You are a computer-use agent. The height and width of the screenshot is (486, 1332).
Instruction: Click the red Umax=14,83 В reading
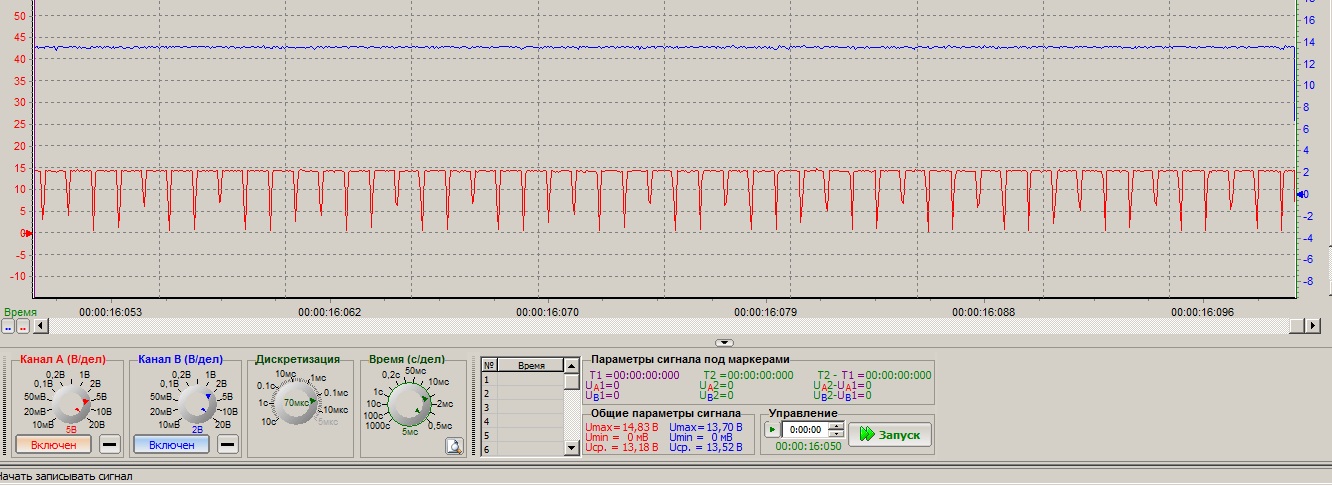pyautogui.click(x=620, y=427)
